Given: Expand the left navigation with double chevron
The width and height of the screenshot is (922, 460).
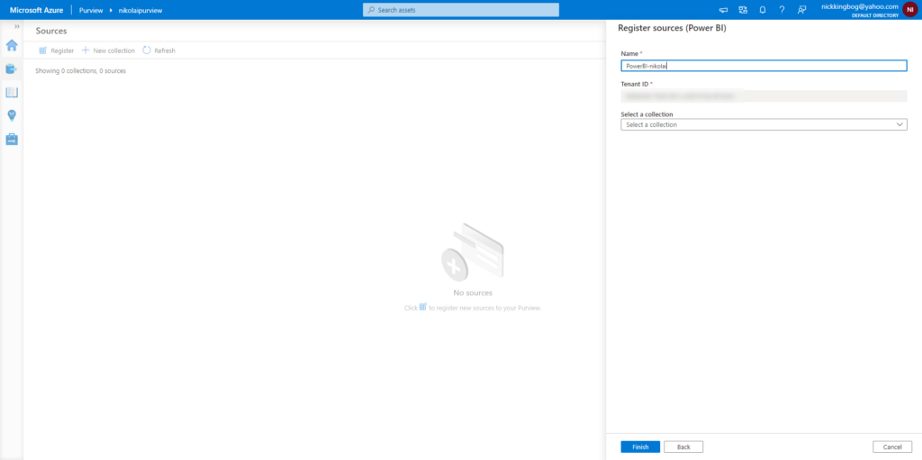Looking at the screenshot, I should [x=16, y=26].
